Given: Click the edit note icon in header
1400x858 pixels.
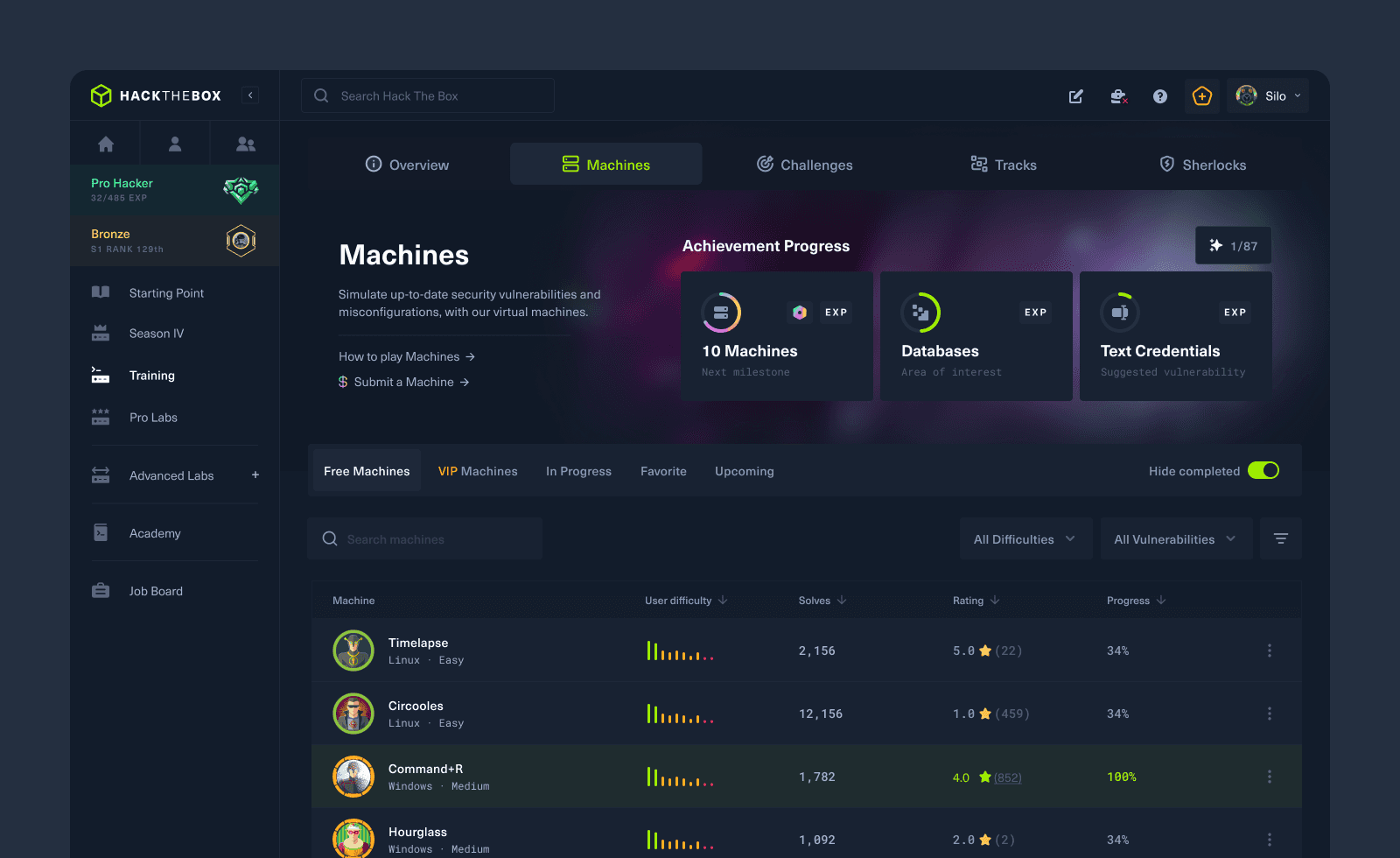Looking at the screenshot, I should (1076, 96).
